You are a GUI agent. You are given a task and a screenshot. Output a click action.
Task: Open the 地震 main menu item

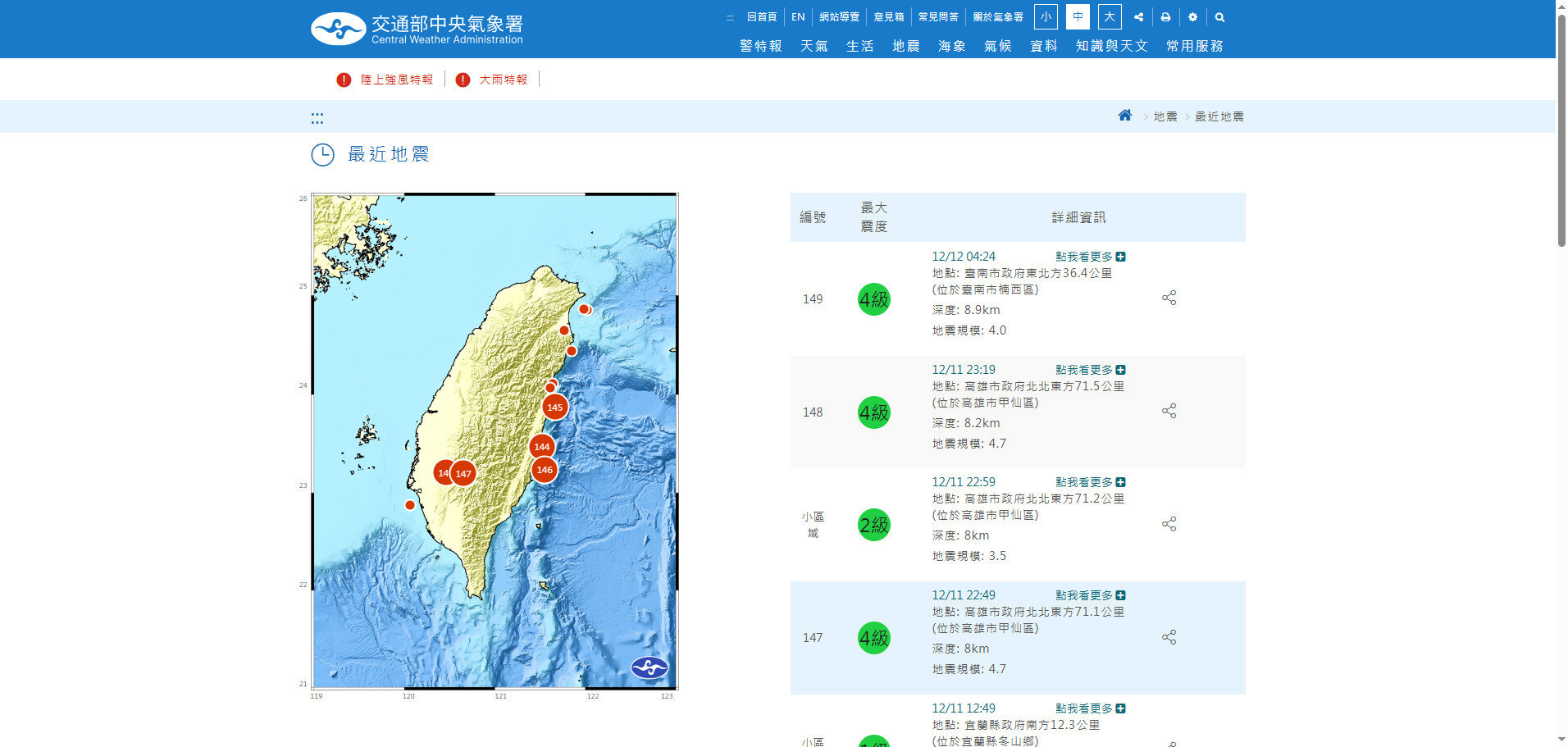click(x=905, y=46)
